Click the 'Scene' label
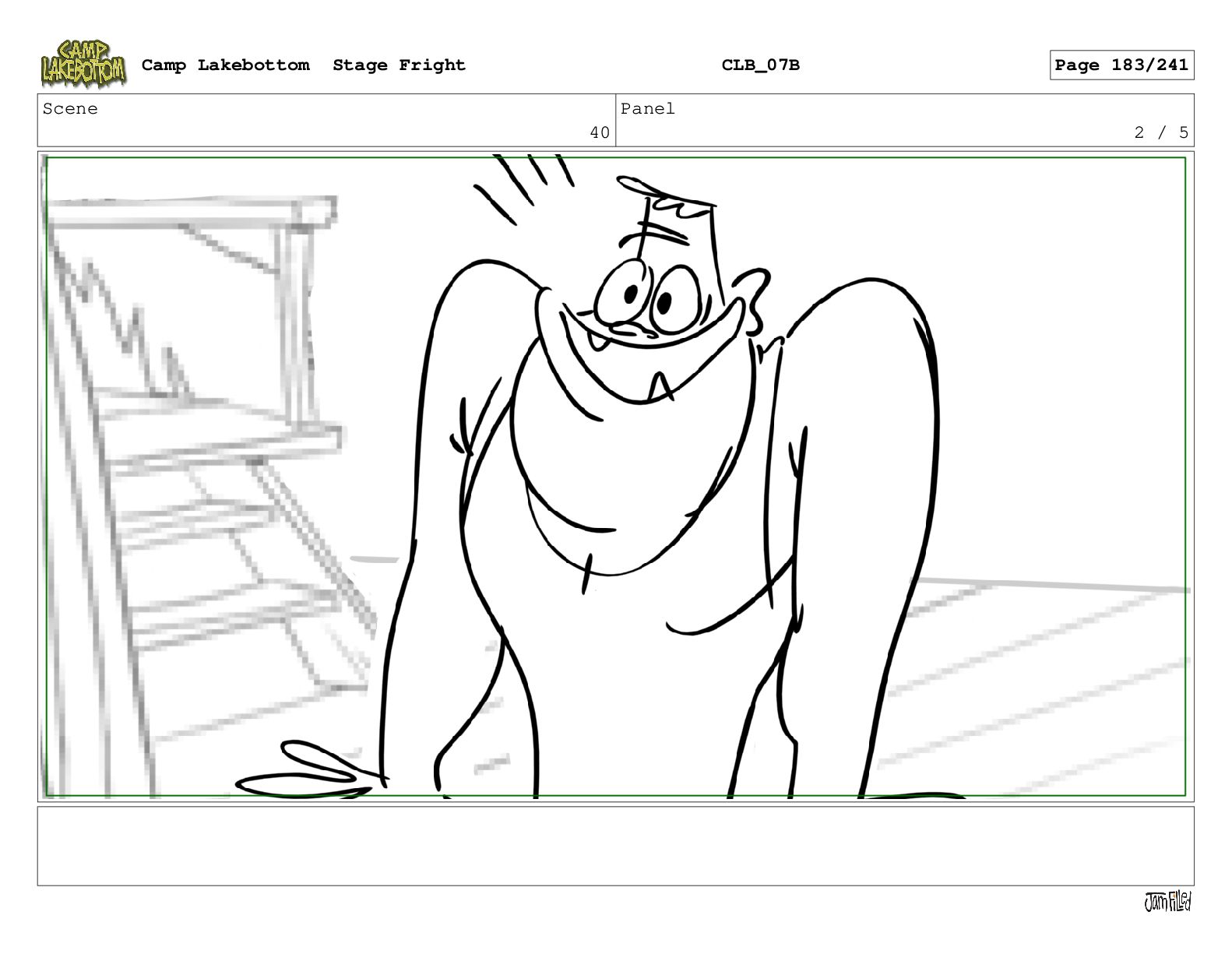The height and width of the screenshot is (954, 1232). click(x=70, y=109)
